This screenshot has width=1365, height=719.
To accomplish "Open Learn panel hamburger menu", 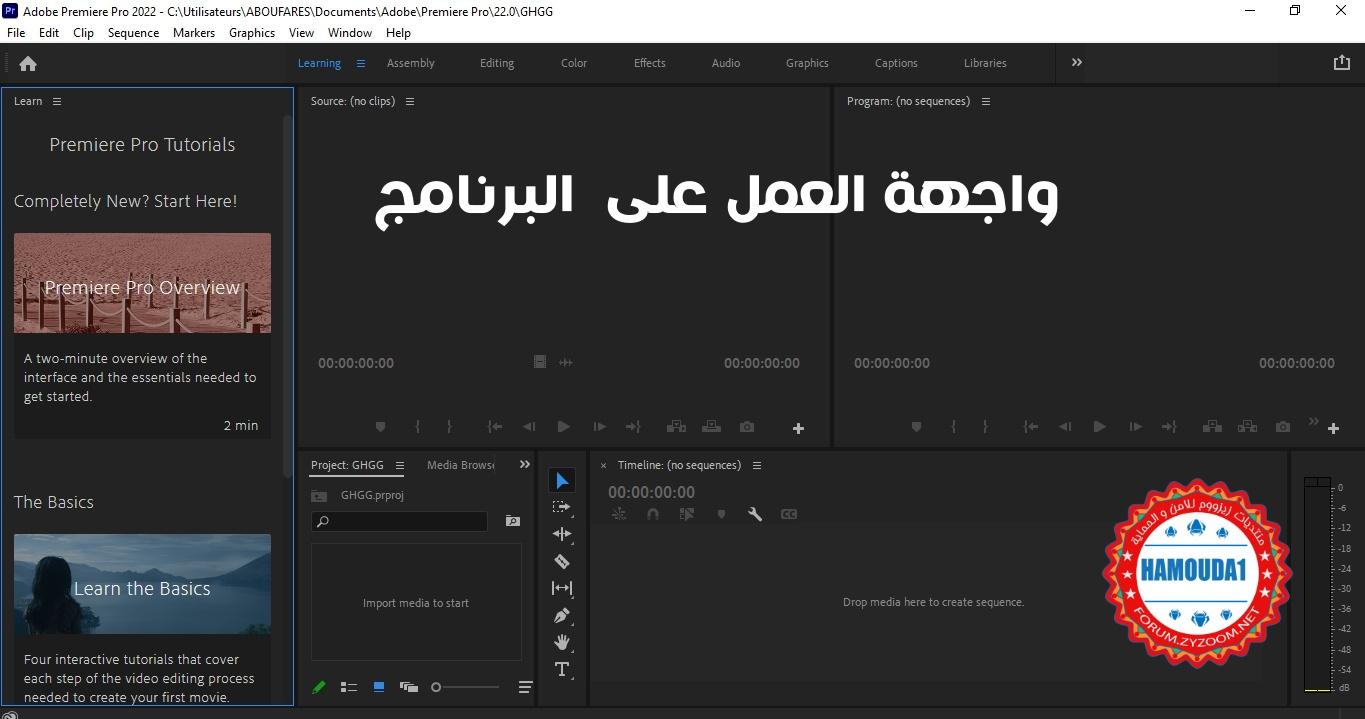I will [x=57, y=101].
